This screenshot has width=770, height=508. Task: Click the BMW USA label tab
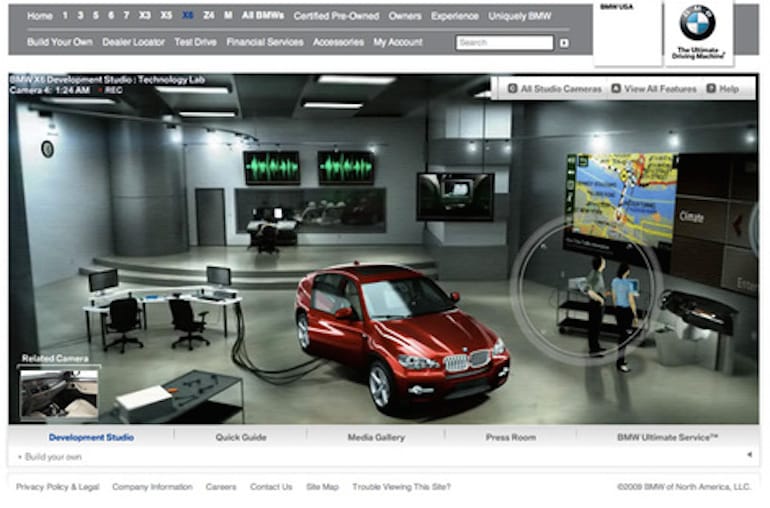[617, 7]
